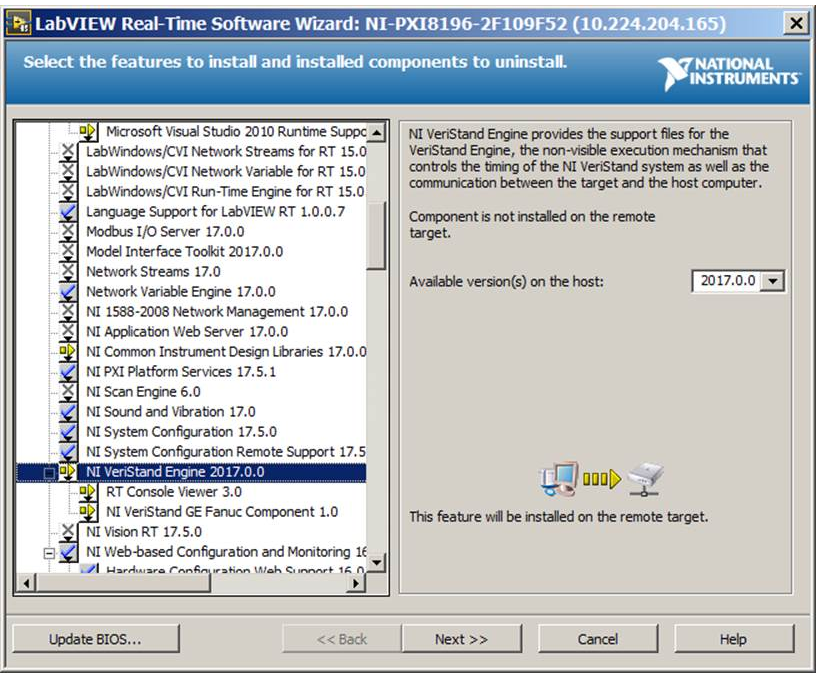
Task: Click the Cancel button
Action: pos(597,639)
